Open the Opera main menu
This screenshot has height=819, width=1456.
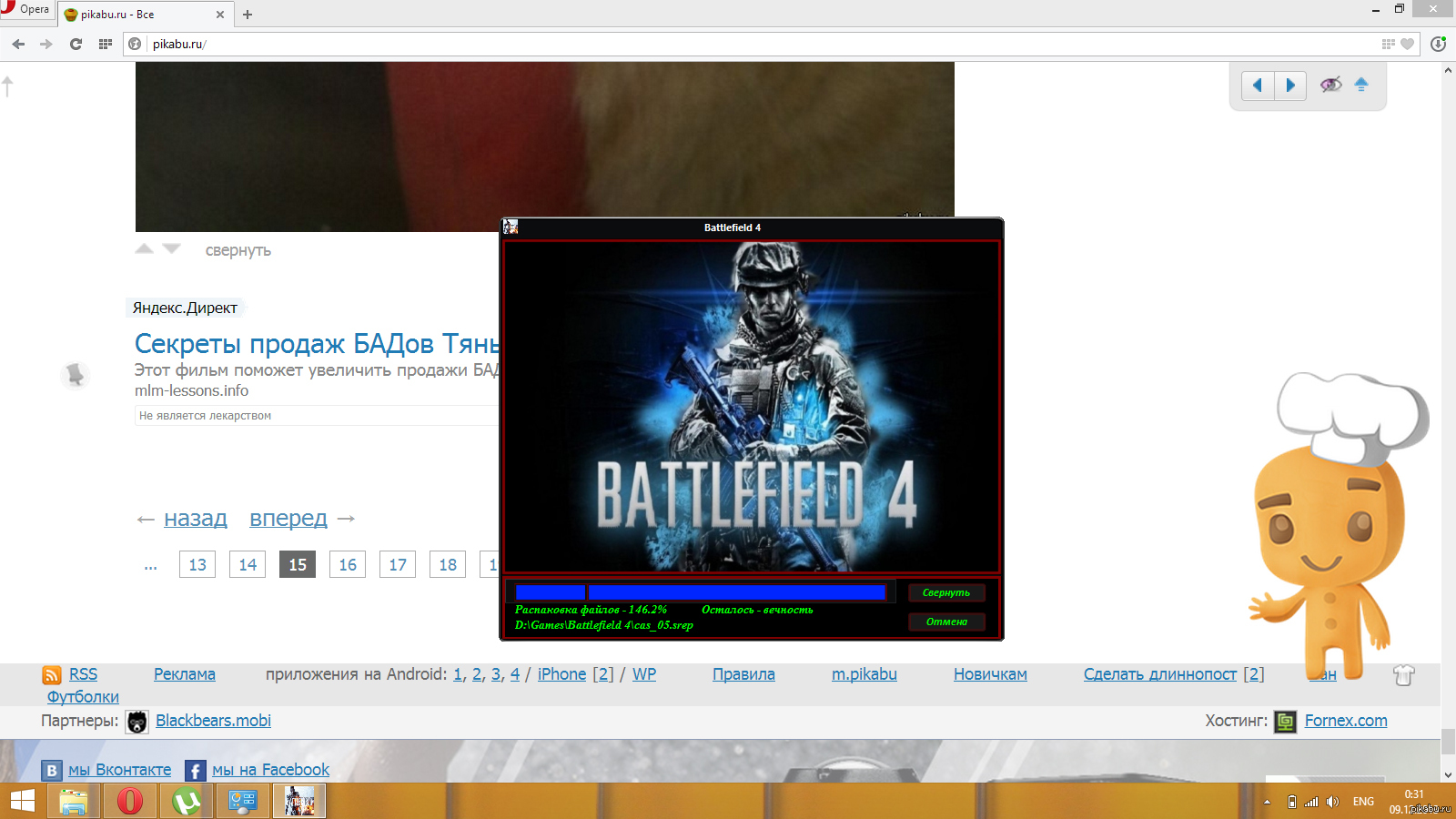pos(27,10)
